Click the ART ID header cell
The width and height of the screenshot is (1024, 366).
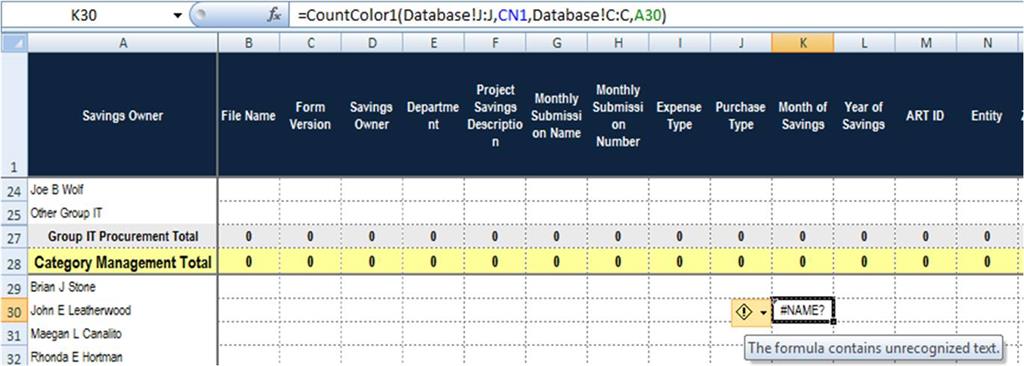925,115
